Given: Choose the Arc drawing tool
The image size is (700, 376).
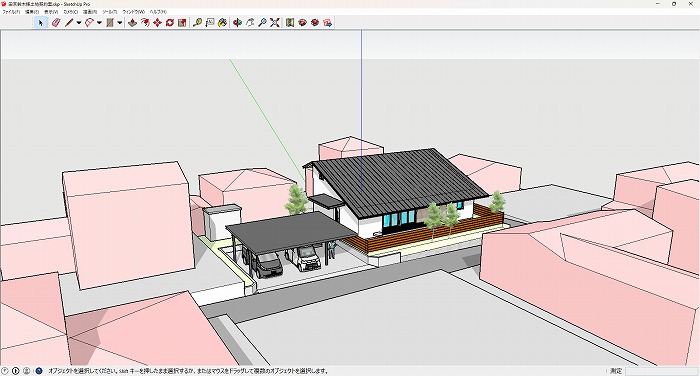Looking at the screenshot, I should point(89,23).
